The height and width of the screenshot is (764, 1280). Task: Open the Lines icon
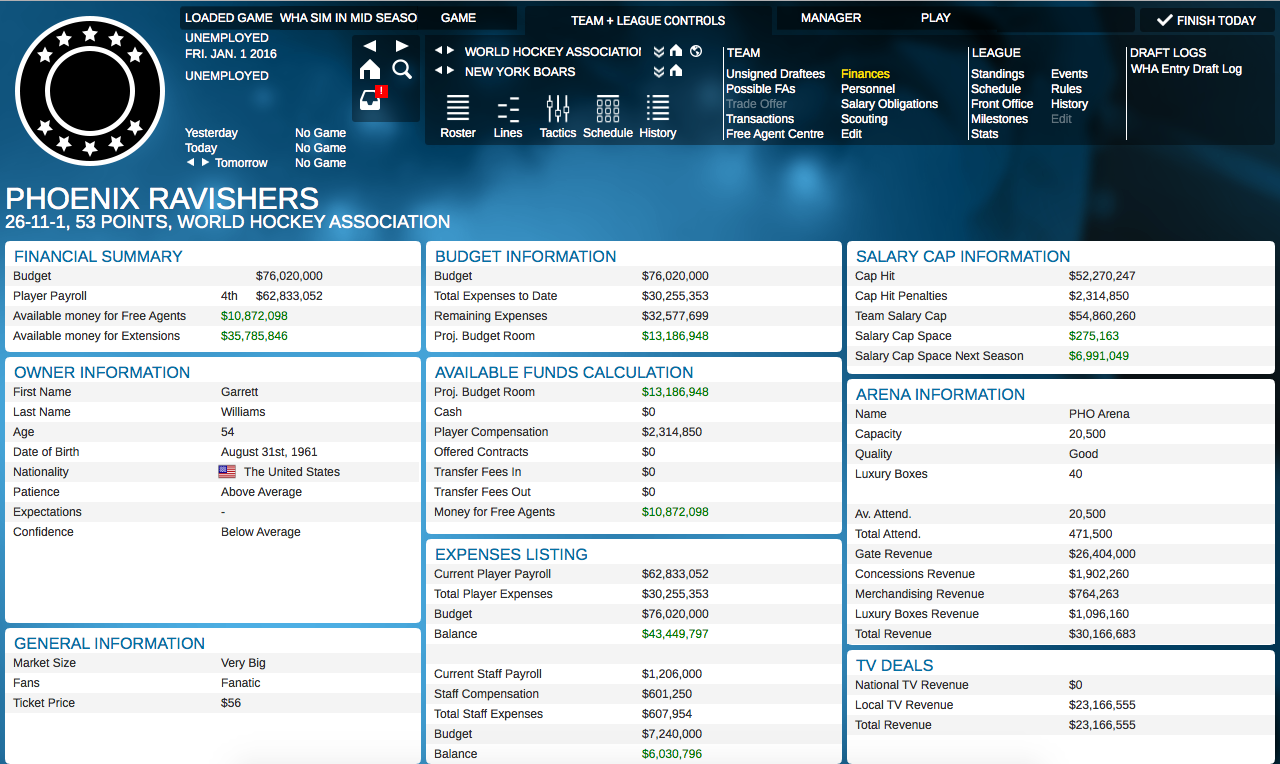[x=508, y=116]
